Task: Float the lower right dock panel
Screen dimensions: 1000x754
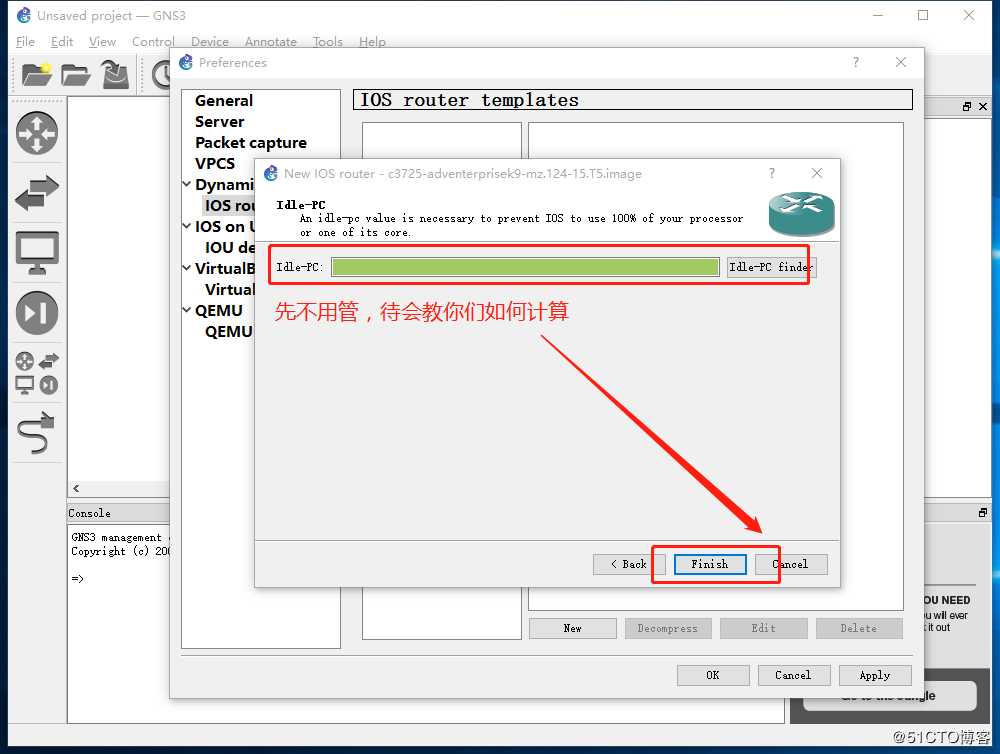Action: click(983, 512)
